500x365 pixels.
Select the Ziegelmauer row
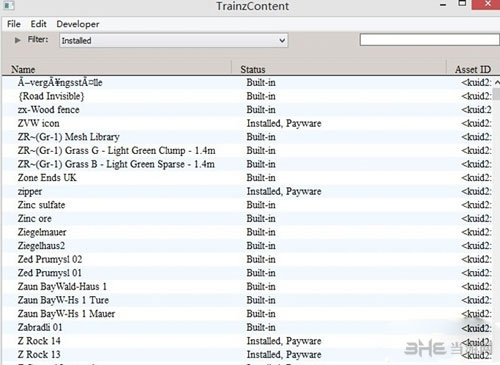(248, 232)
